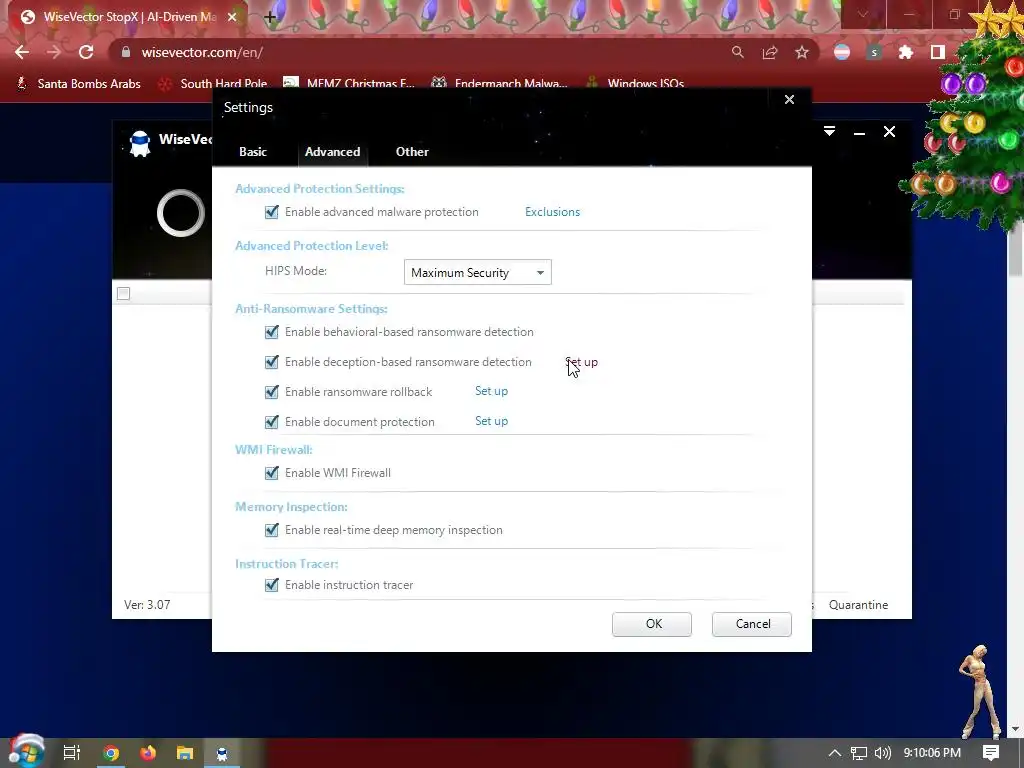Open Endermanch Malware bookmark
Image resolution: width=1024 pixels, height=768 pixels.
coord(499,84)
